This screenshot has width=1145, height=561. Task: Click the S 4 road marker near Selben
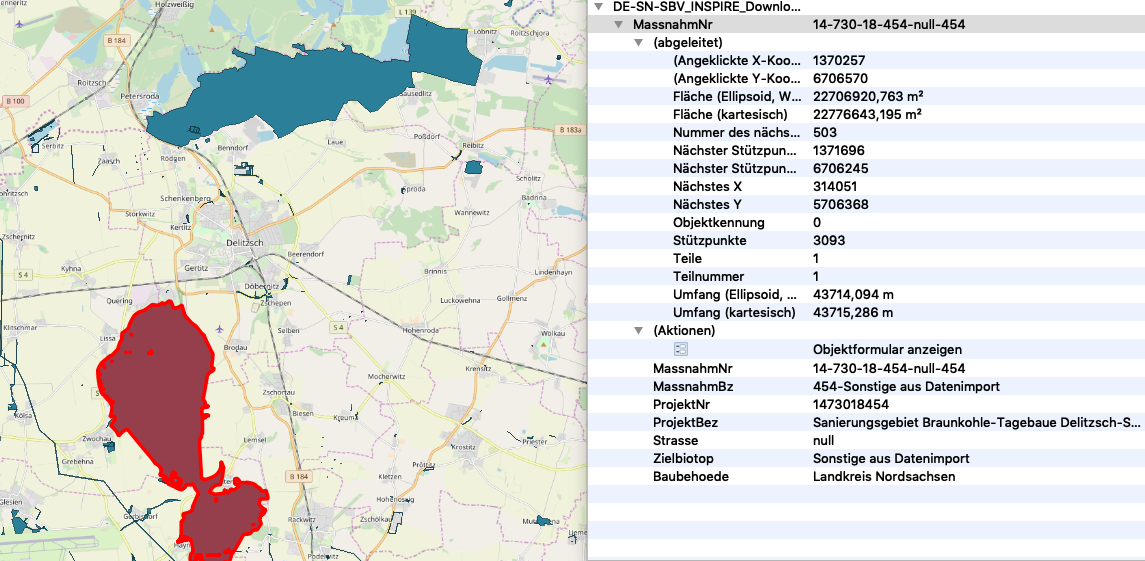pos(339,327)
